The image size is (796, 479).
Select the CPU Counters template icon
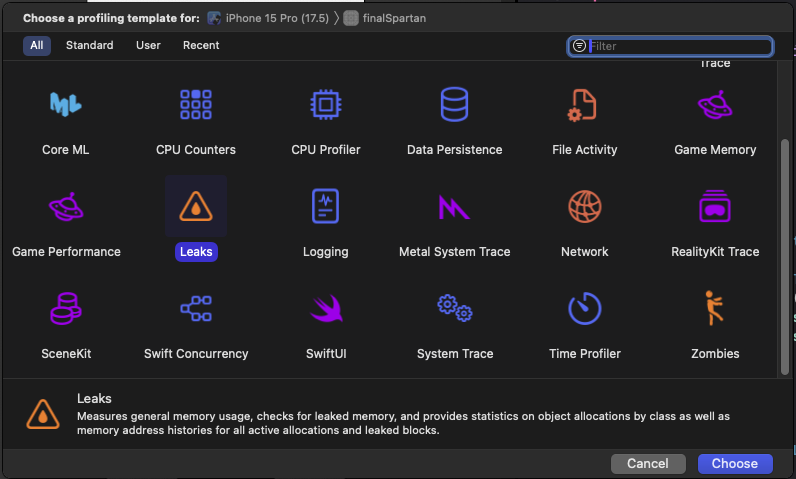click(196, 105)
